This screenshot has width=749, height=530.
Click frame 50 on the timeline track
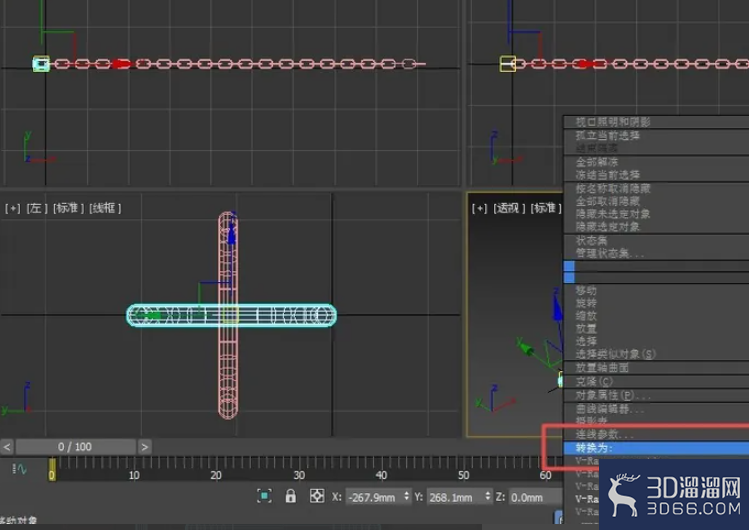pyautogui.click(x=463, y=475)
